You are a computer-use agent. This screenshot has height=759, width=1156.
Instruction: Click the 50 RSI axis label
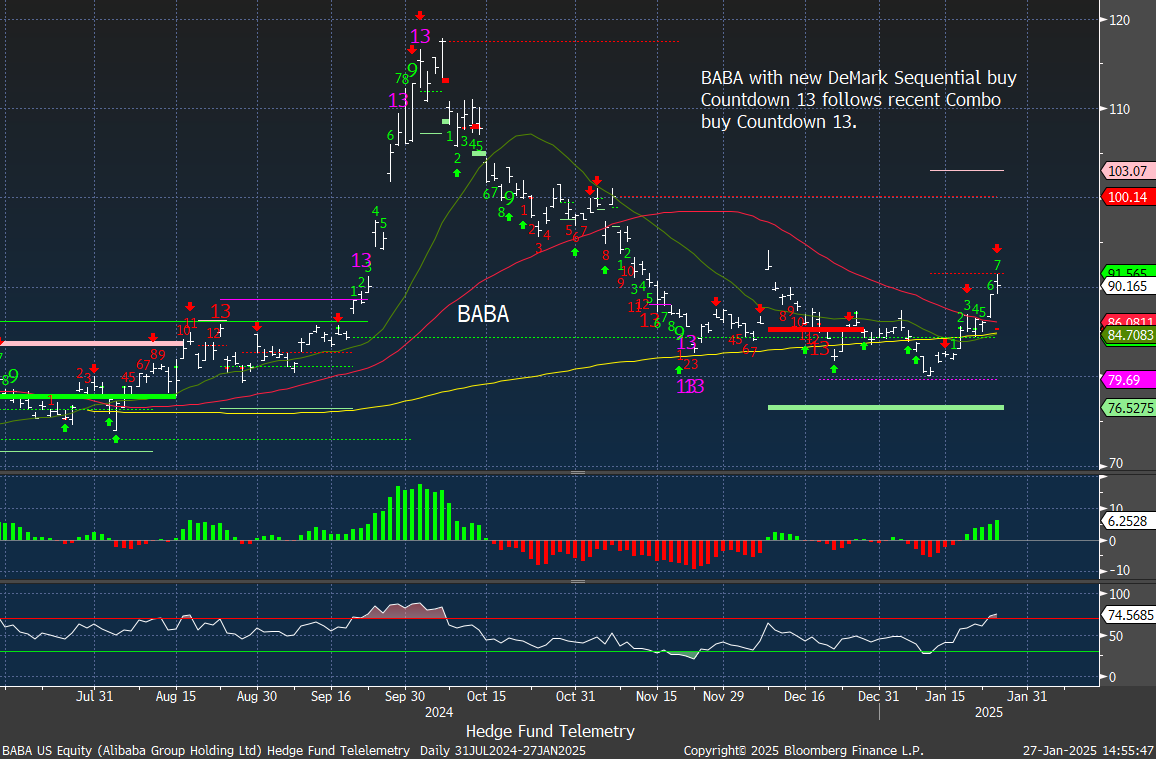(x=1116, y=636)
